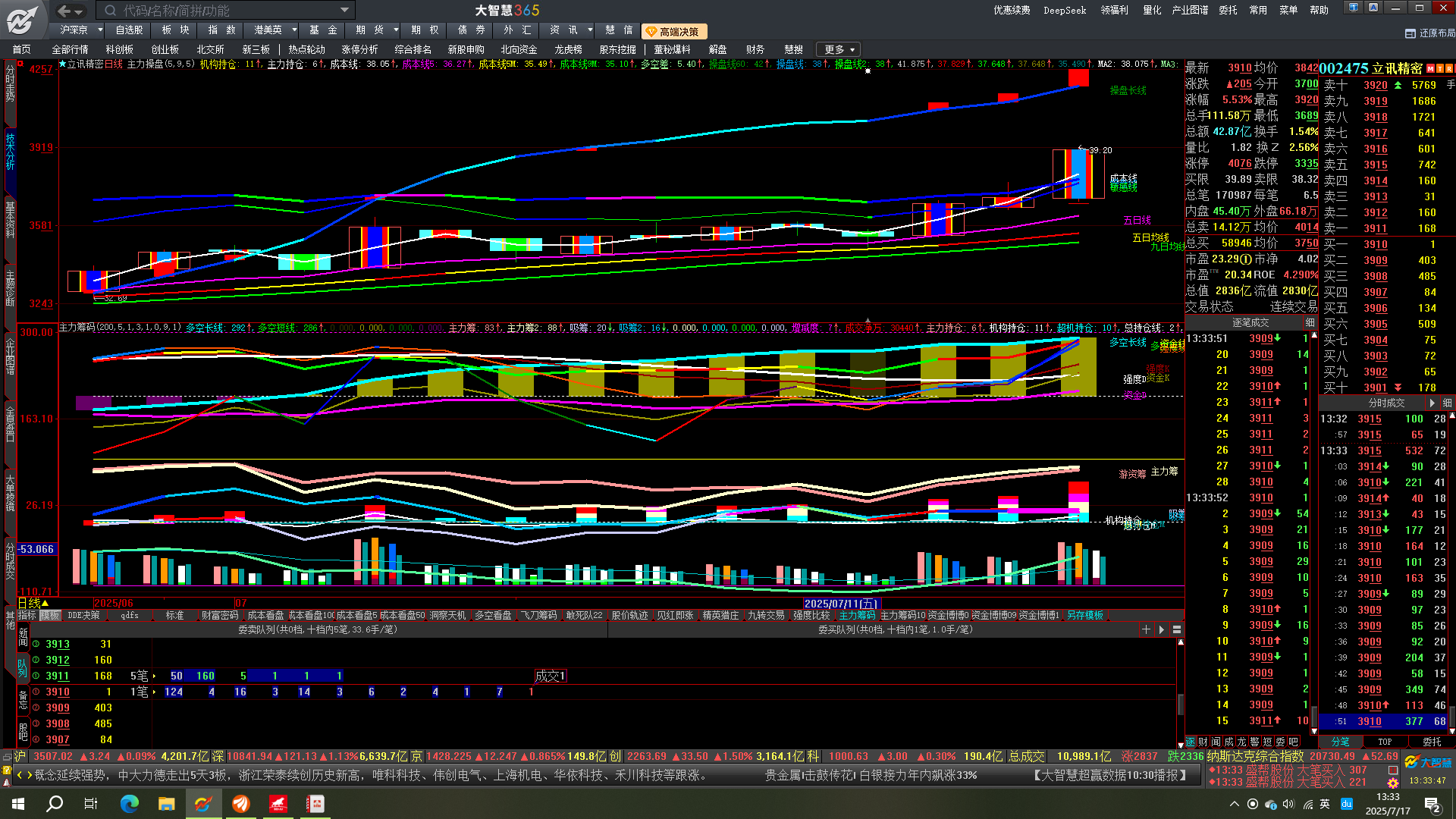The height and width of the screenshot is (819, 1456).
Task: Go back with the arrow button
Action: [64, 11]
